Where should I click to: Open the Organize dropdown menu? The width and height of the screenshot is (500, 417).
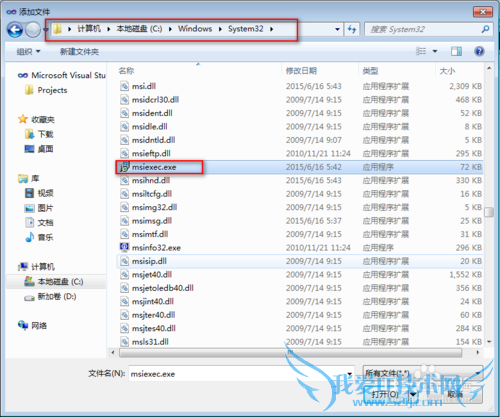[28, 51]
